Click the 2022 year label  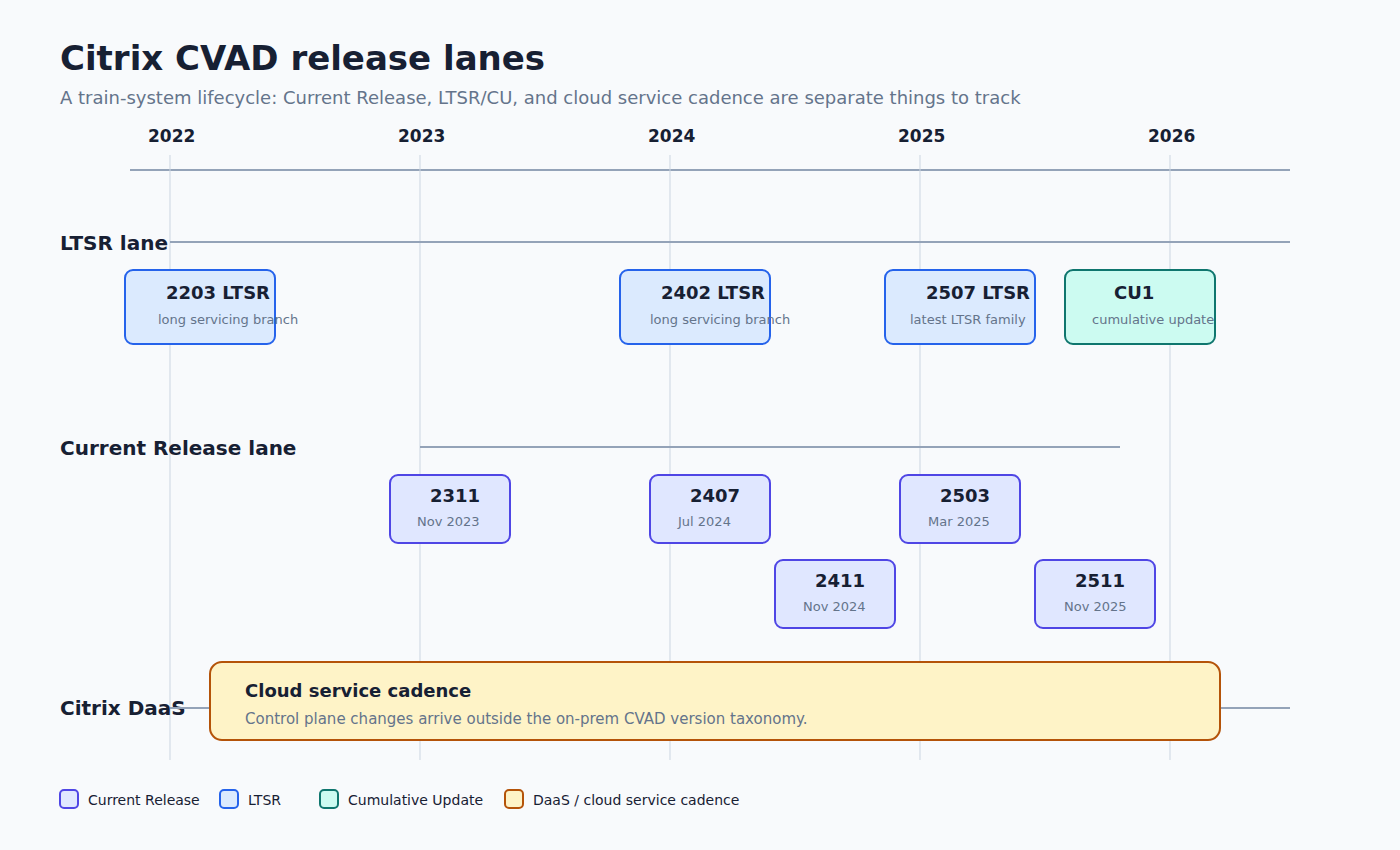(171, 136)
